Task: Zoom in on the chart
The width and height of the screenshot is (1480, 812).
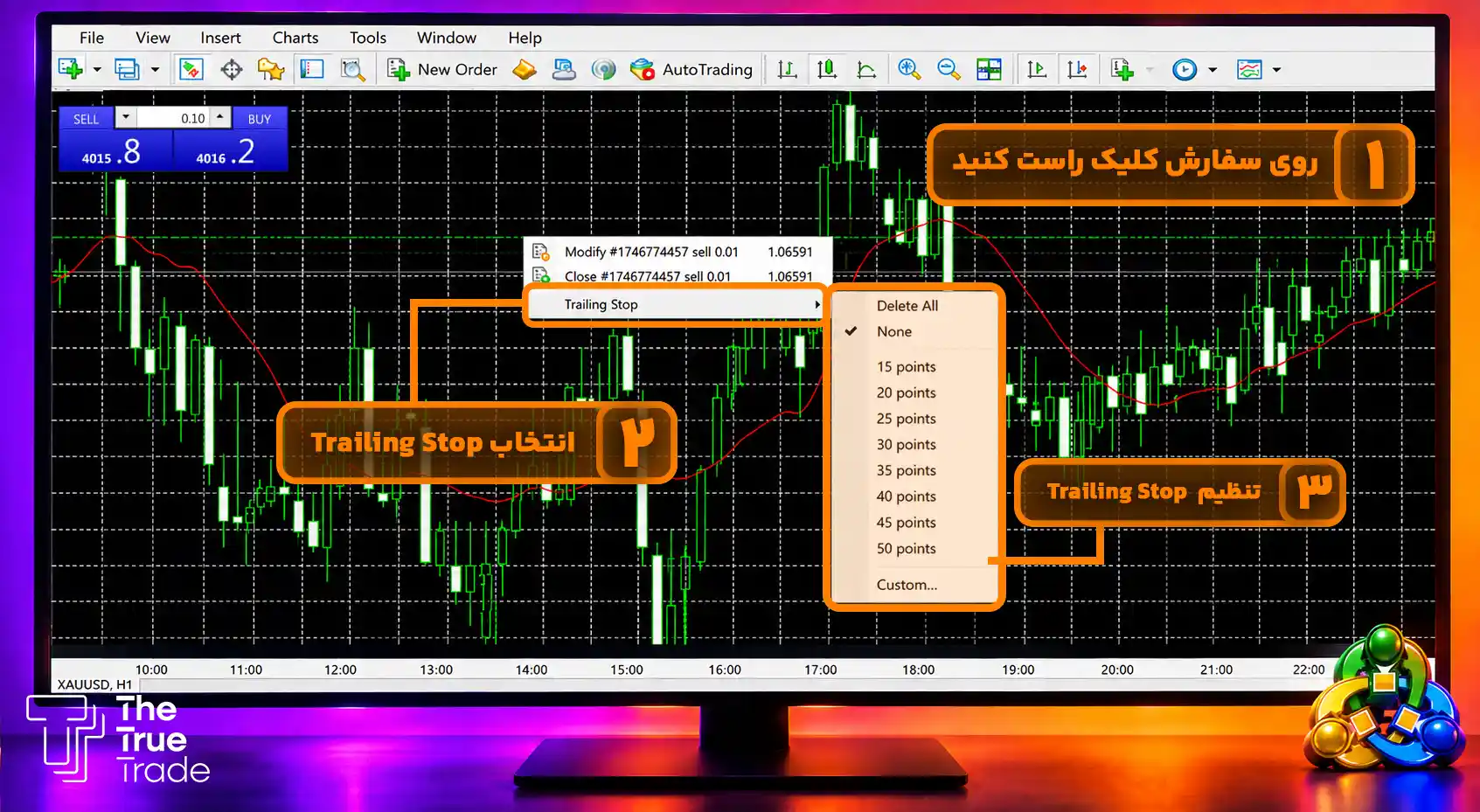Action: tap(909, 69)
